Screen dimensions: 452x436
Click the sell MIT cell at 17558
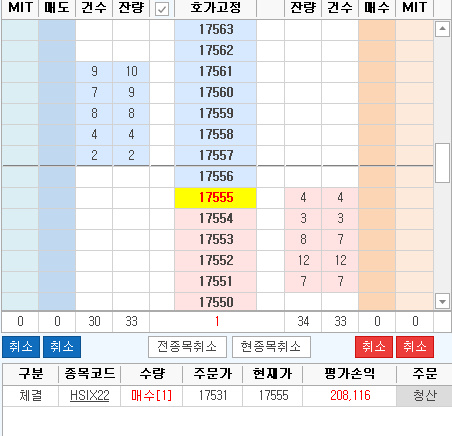[x=20, y=134]
